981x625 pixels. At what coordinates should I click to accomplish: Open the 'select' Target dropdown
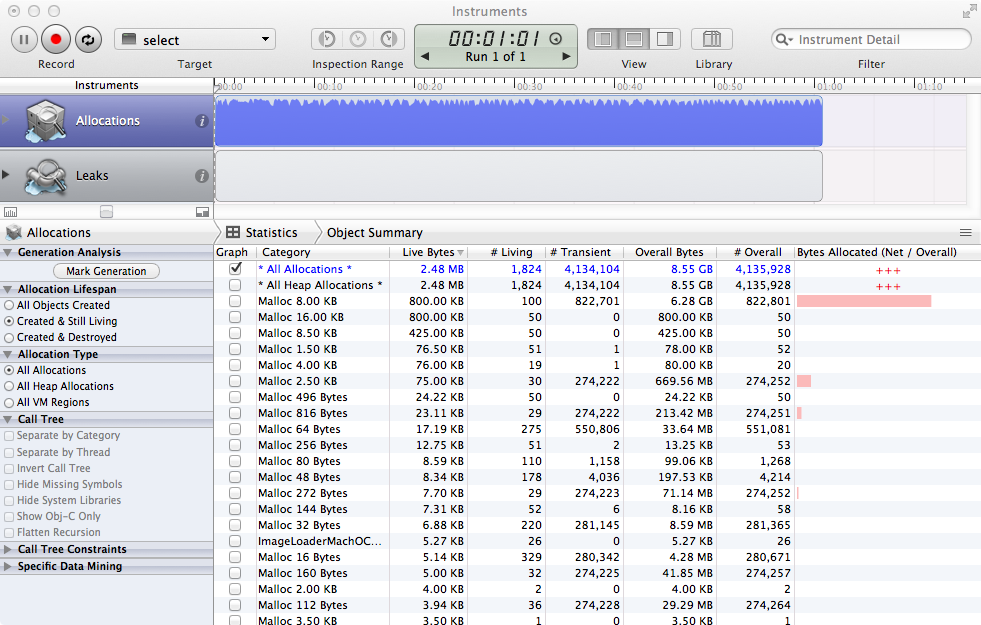pos(195,39)
